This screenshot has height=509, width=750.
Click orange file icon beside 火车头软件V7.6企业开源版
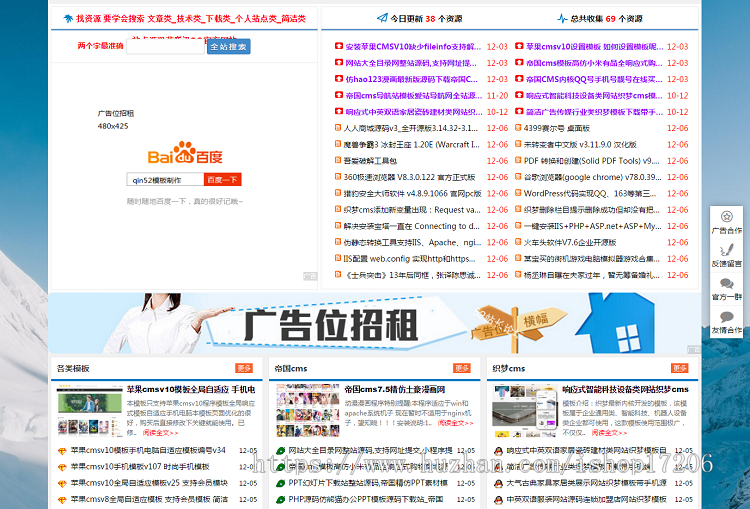pos(518,242)
